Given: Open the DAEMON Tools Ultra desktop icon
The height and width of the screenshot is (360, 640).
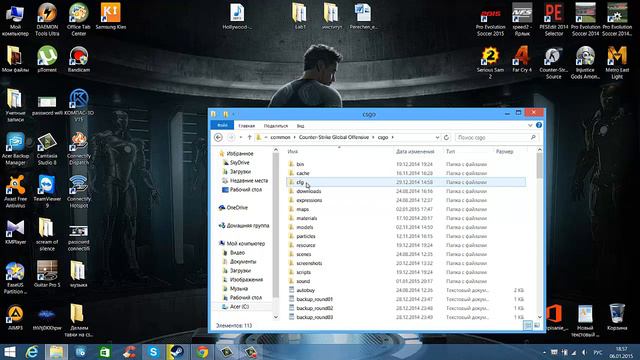Looking at the screenshot, I should [47, 19].
